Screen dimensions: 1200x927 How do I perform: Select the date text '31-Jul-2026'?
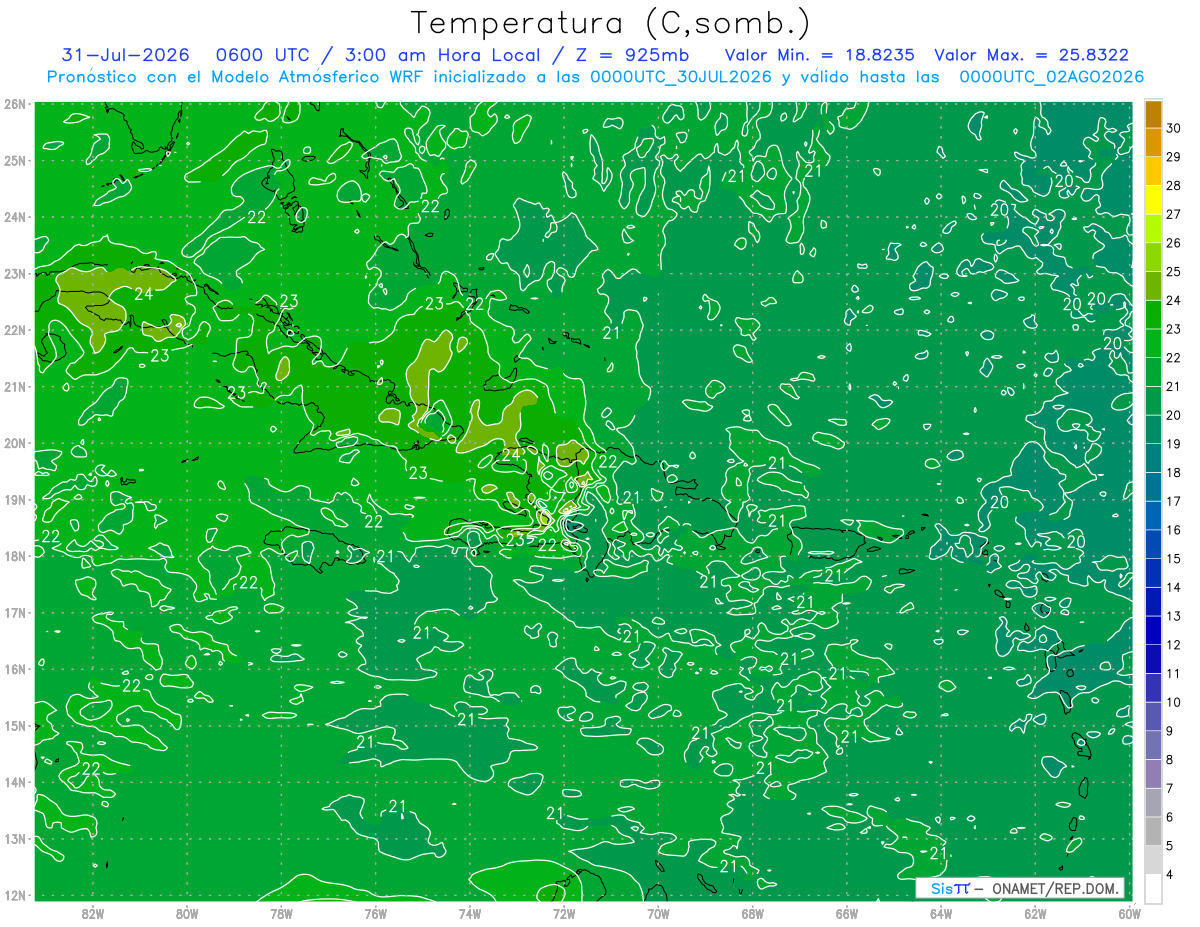tap(125, 55)
